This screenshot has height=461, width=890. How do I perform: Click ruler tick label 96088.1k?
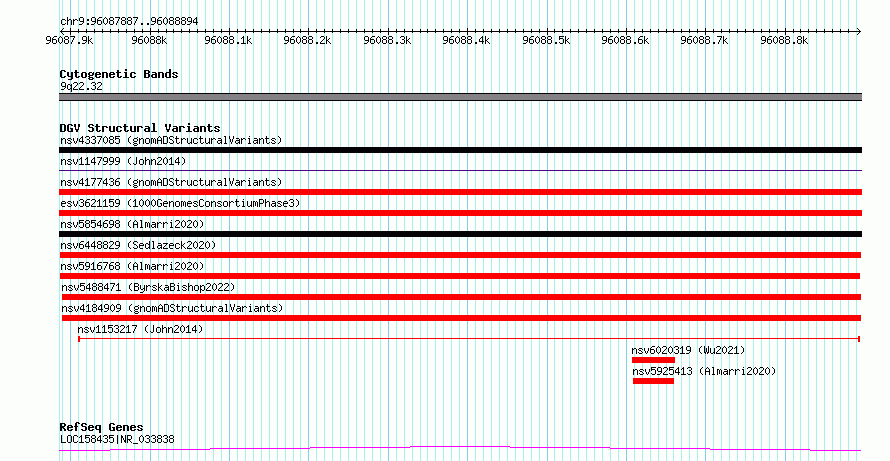[229, 41]
